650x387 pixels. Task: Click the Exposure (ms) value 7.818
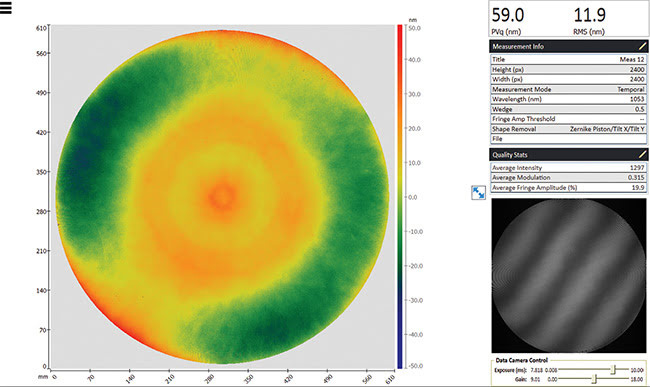[x=535, y=370]
